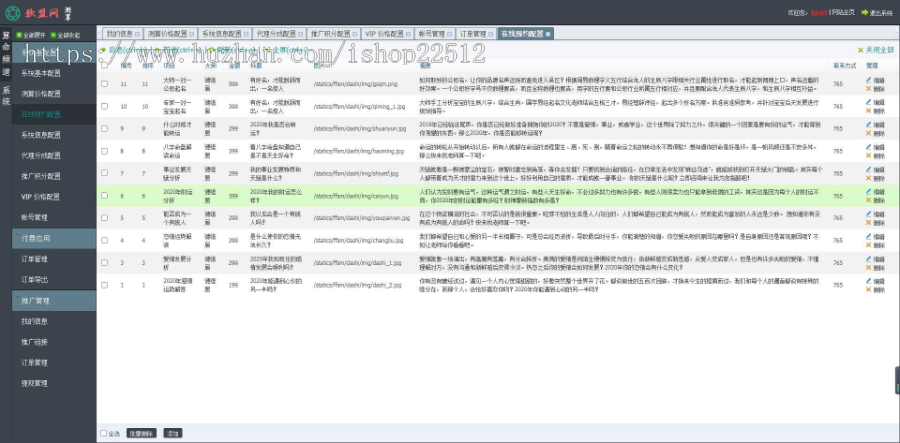Click the delete X icon in row 7

tap(868, 177)
